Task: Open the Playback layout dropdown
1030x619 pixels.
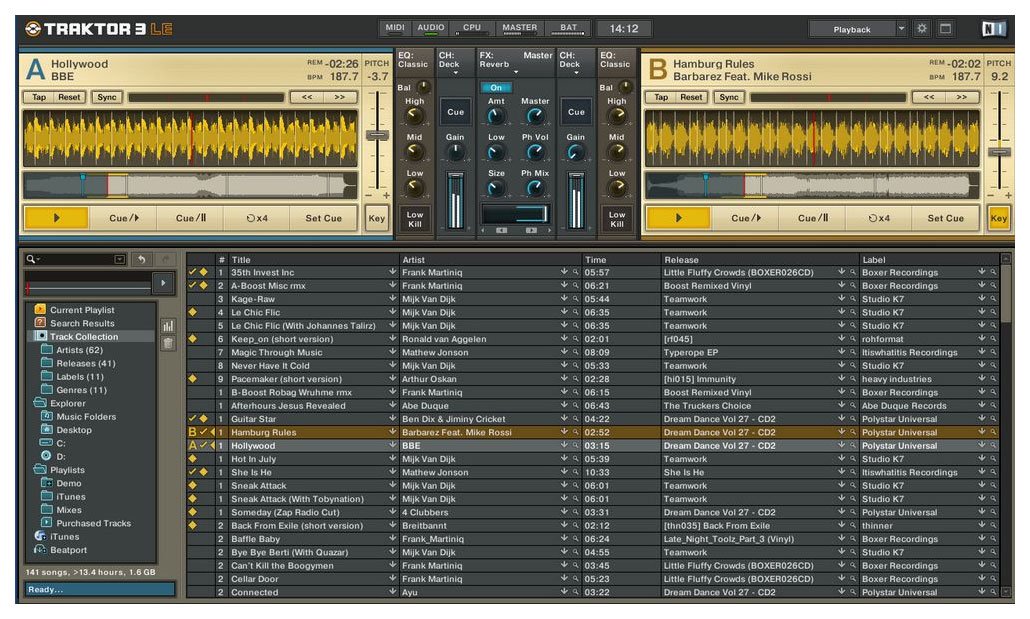Action: 902,29
